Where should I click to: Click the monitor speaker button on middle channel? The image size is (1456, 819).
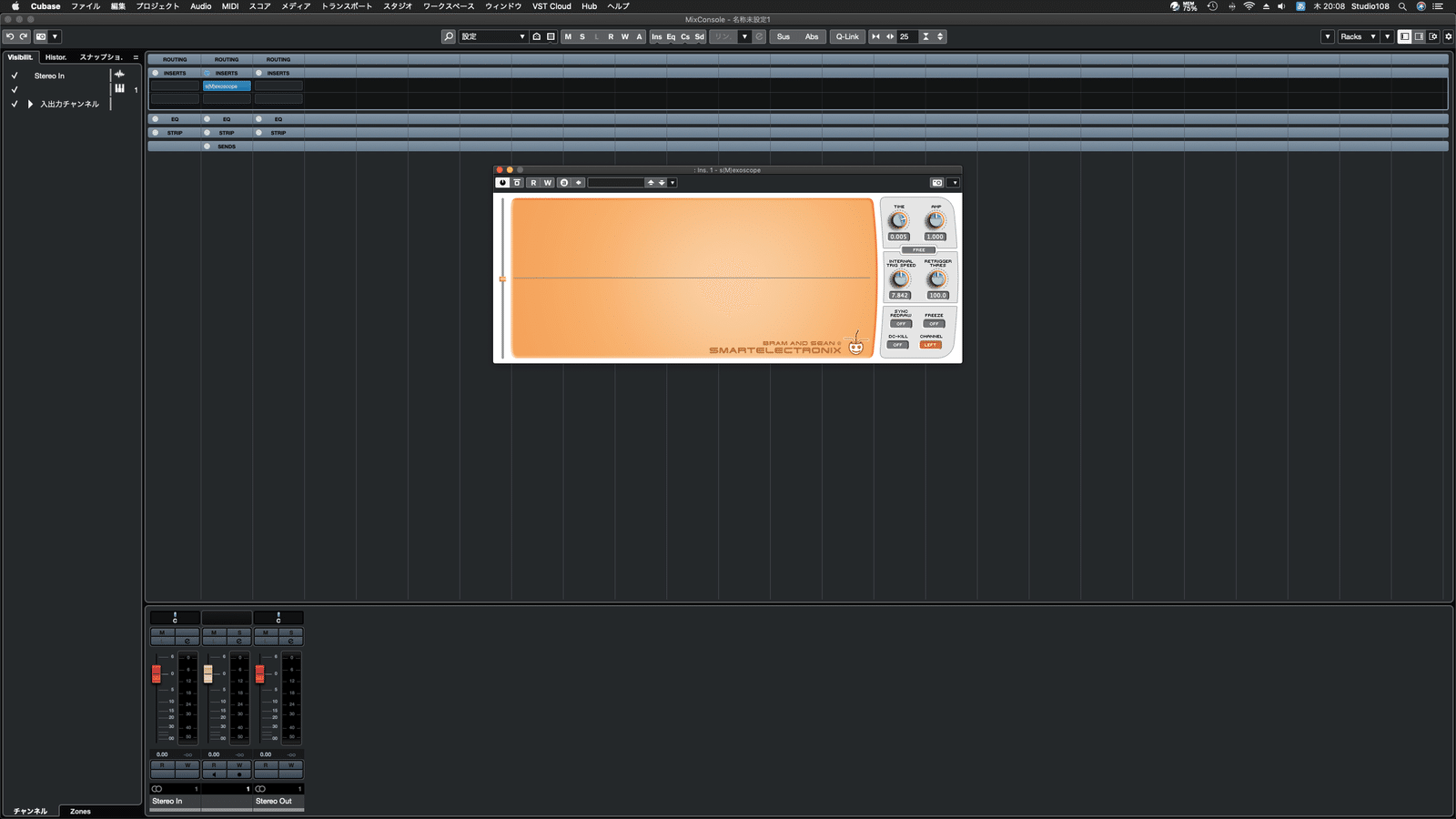214,774
